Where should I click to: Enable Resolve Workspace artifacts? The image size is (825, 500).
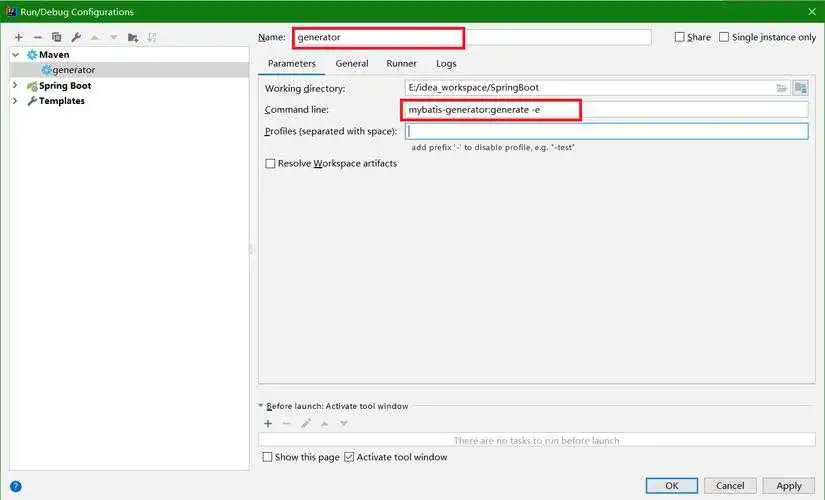270,164
